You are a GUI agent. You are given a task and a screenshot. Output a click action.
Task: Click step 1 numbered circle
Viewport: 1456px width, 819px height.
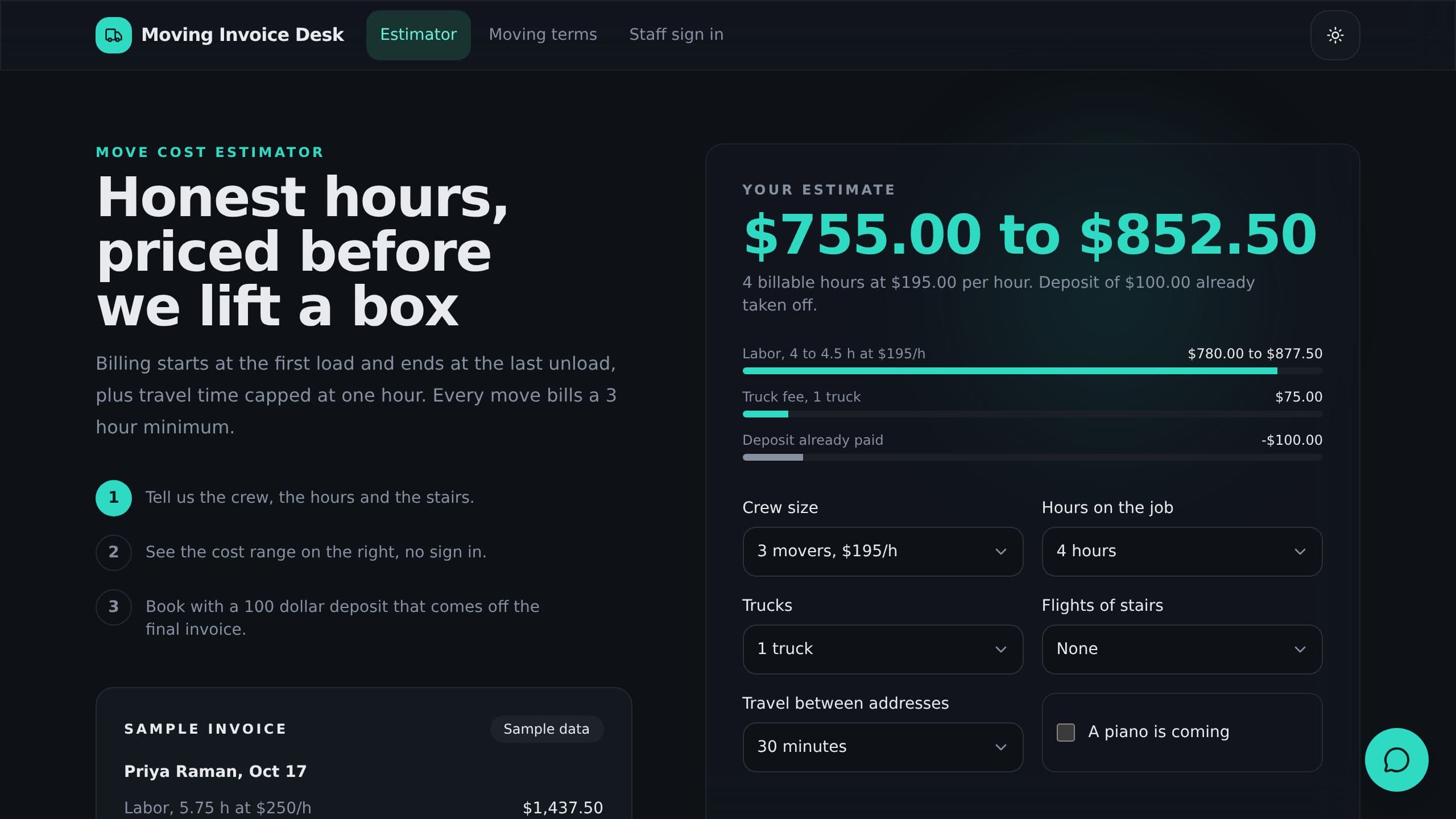113,498
